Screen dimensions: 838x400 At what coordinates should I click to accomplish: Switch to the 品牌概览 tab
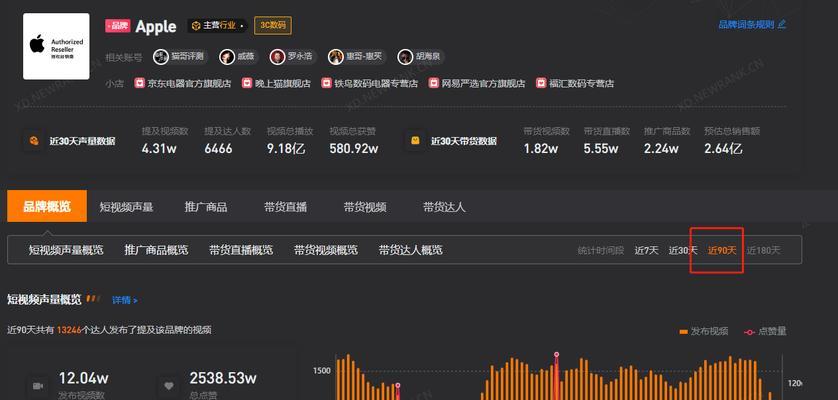(x=47, y=206)
